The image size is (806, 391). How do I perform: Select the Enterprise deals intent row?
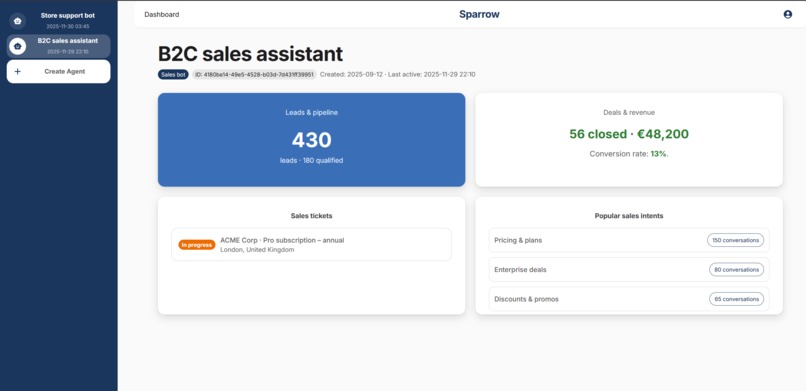(629, 269)
